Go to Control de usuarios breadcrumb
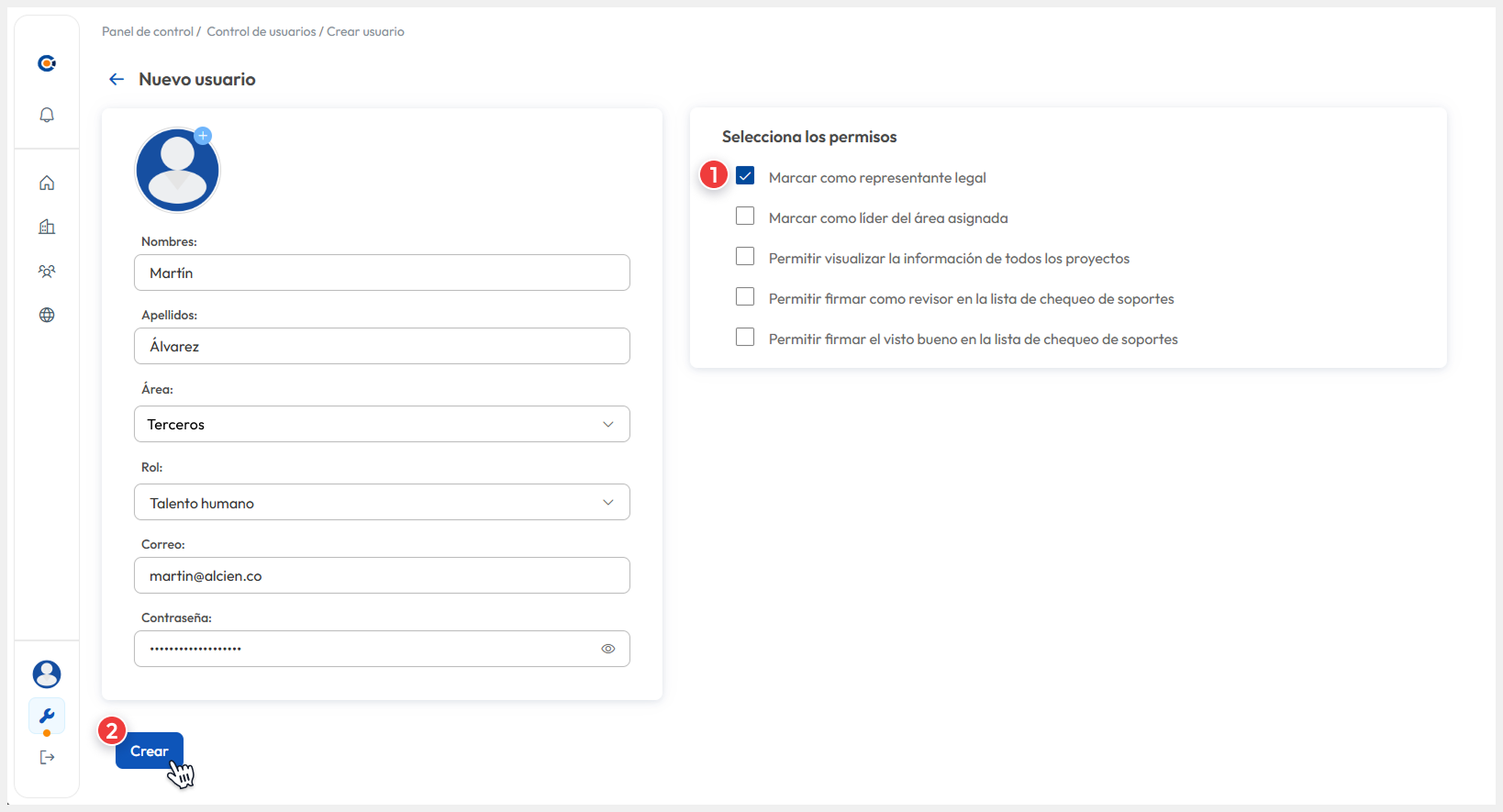Viewport: 1503px width, 812px height. pos(261,32)
